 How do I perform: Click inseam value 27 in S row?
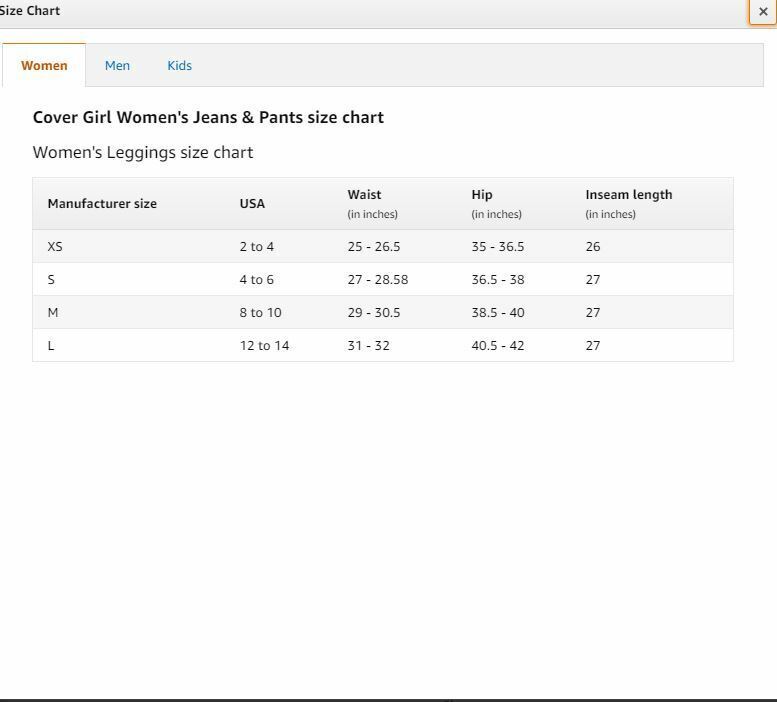pos(593,280)
